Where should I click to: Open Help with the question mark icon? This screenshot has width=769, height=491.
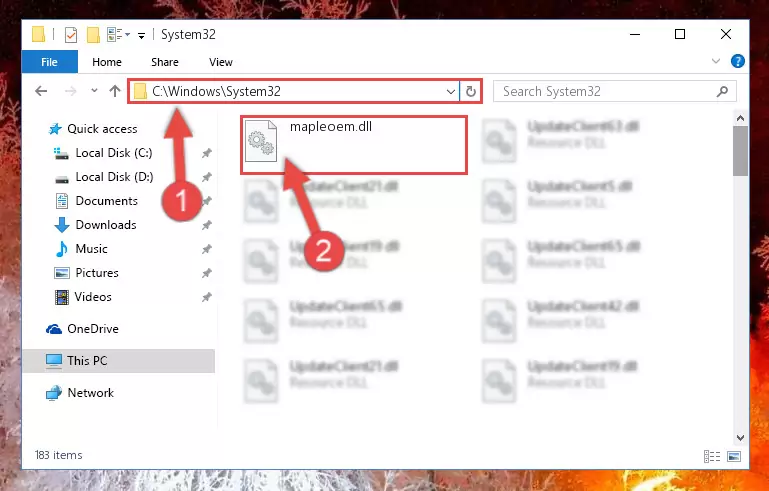738,61
